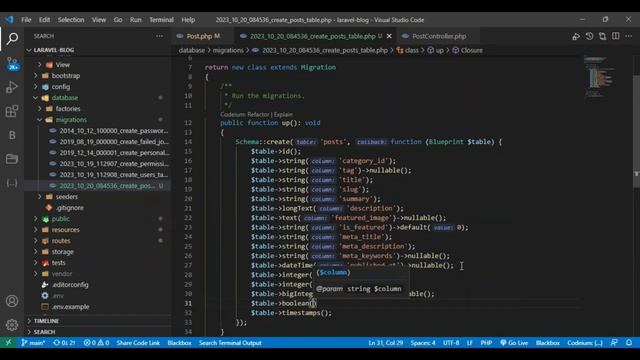This screenshot has height=360, width=640.
Task: Click the run file icon in editor toolbar
Action: (x=576, y=36)
